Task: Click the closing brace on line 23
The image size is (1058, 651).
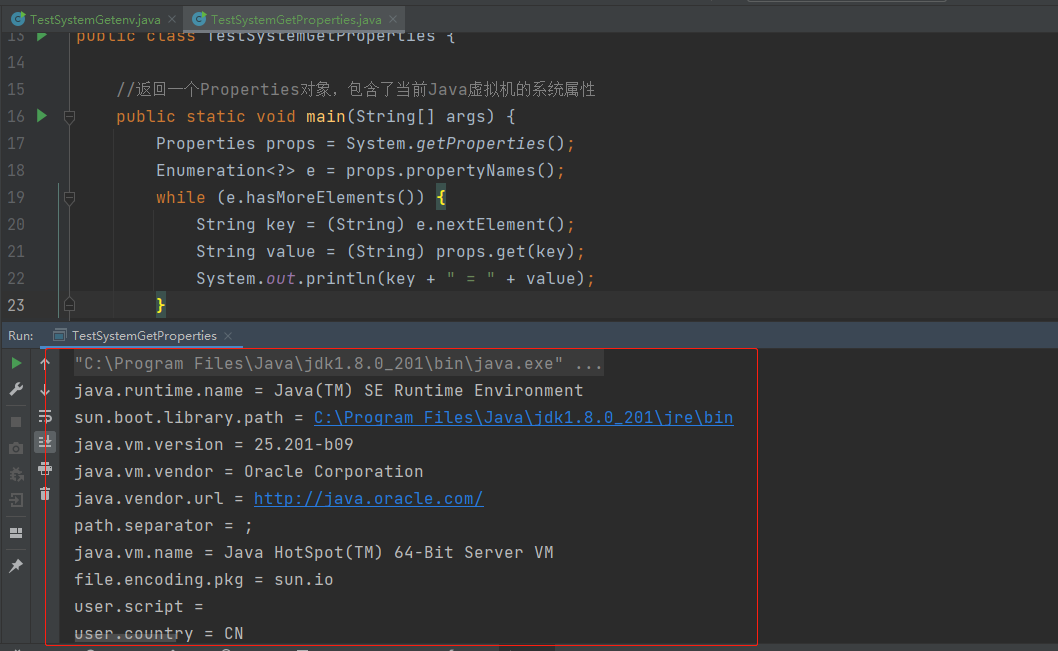Action: coord(161,305)
